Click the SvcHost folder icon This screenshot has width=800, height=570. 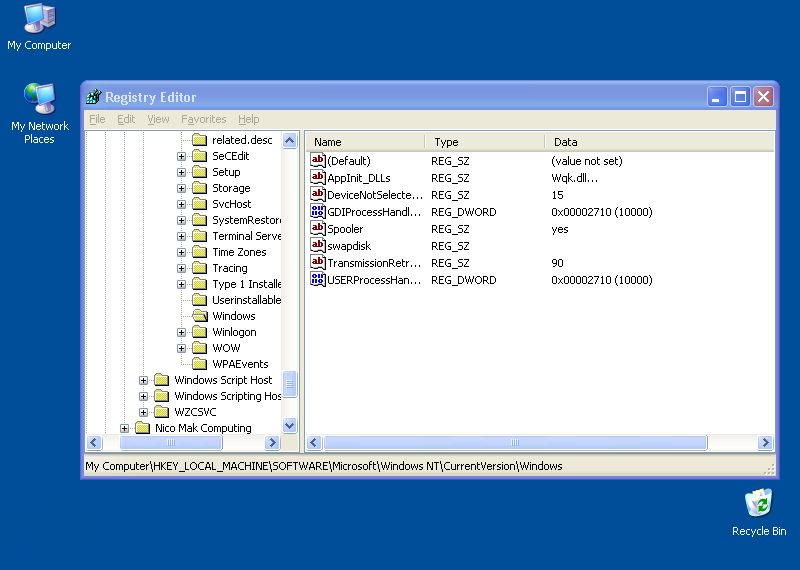click(199, 204)
